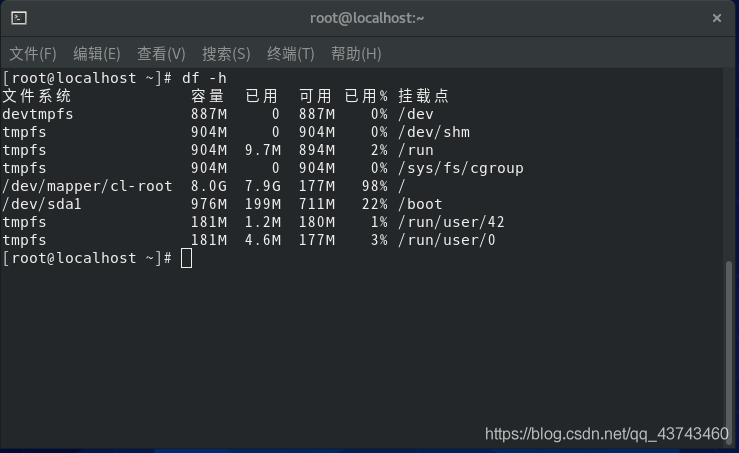
Task: Click the devtmpfs filesystem name
Action: (x=38, y=115)
